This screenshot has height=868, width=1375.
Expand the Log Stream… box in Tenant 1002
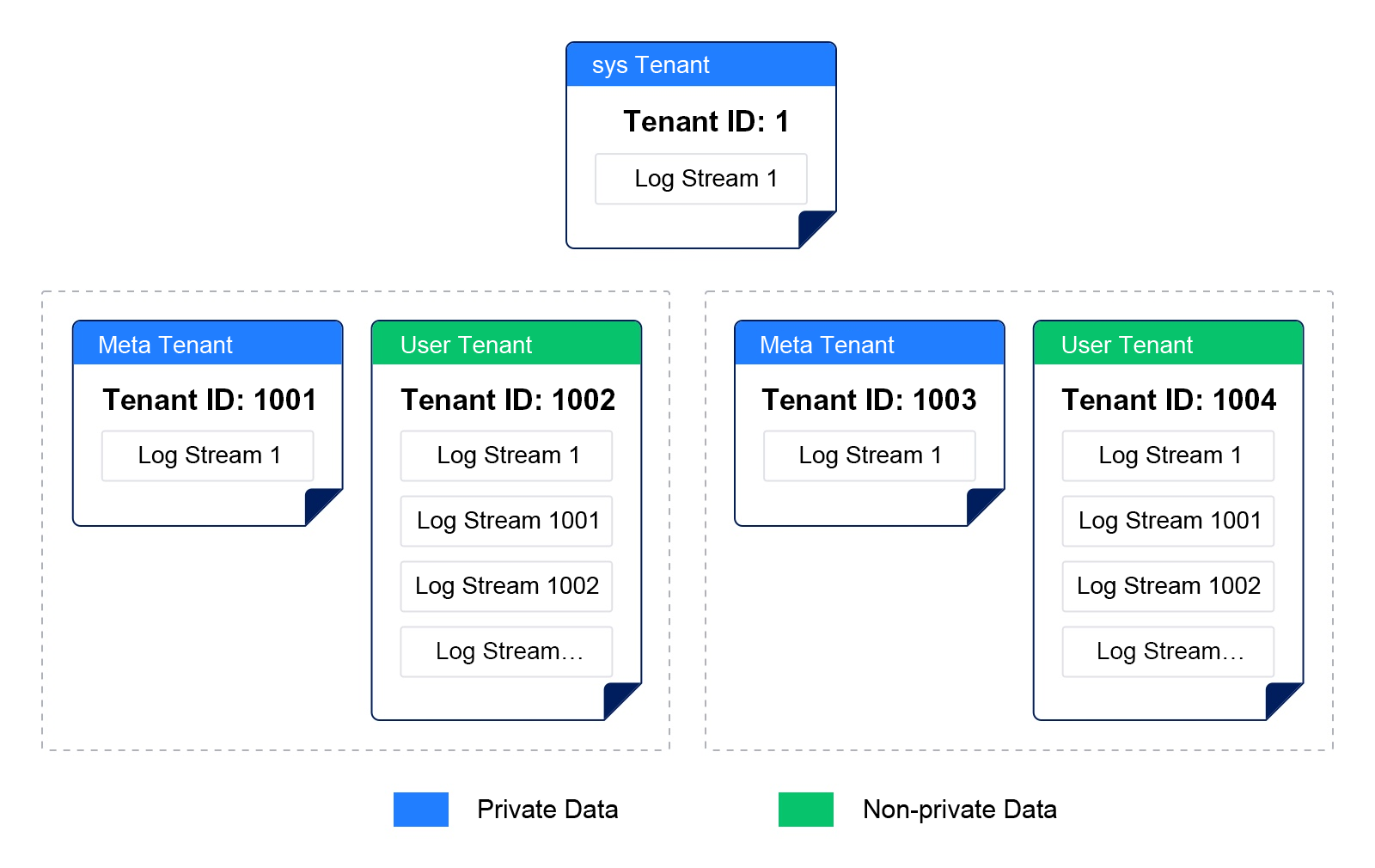(x=507, y=651)
